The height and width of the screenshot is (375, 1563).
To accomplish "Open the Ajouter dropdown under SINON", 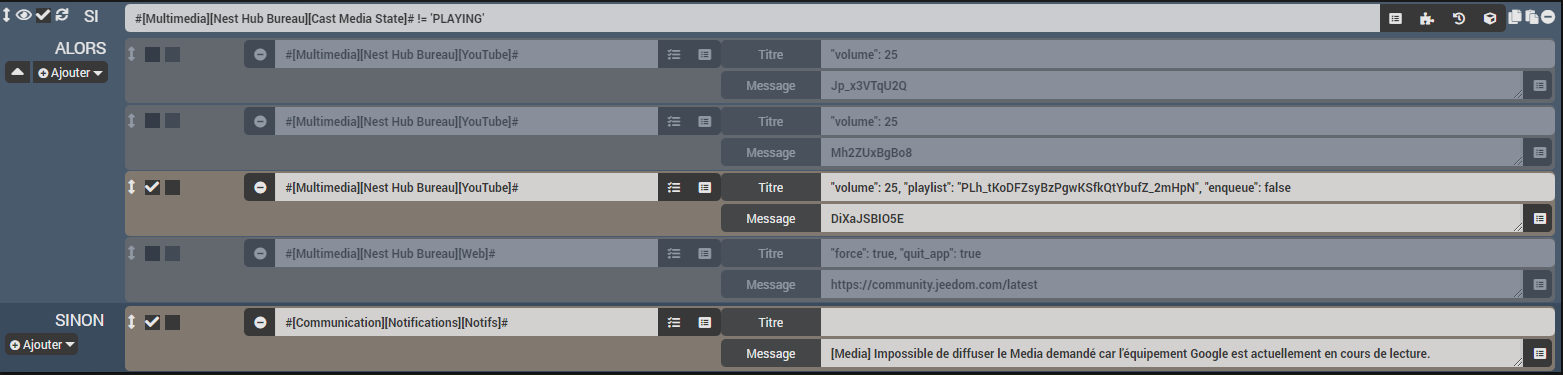I will click(43, 344).
